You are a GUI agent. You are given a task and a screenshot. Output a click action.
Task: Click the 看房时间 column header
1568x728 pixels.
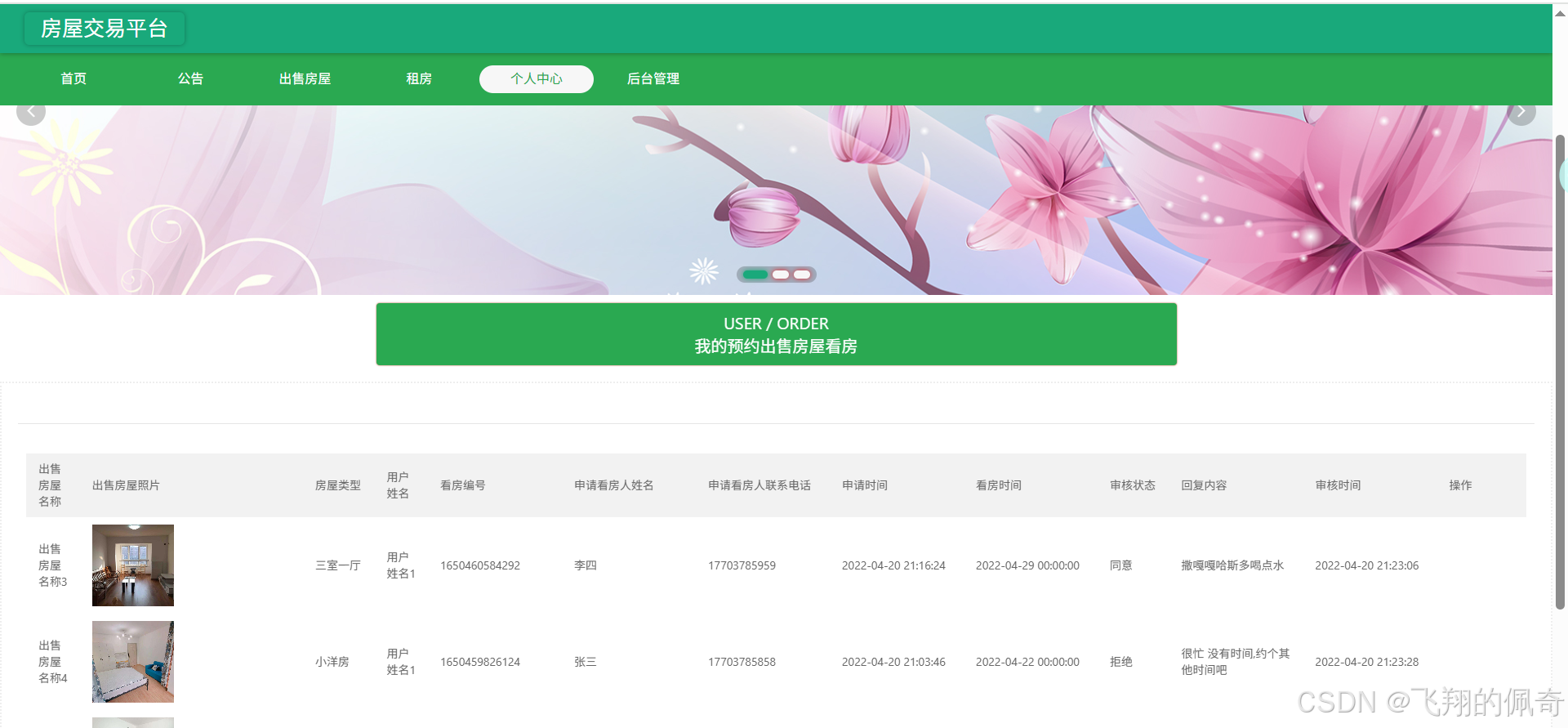(999, 485)
